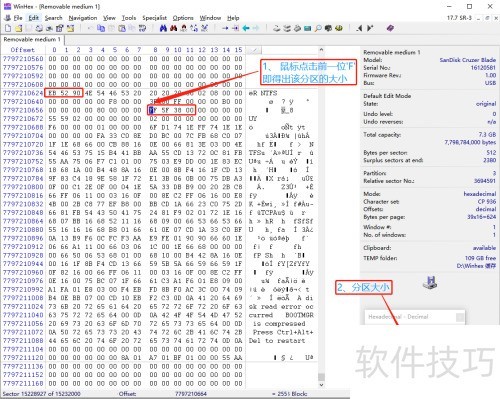
Task: Click hex byte EB at offset 7797210624
Action: point(52,93)
